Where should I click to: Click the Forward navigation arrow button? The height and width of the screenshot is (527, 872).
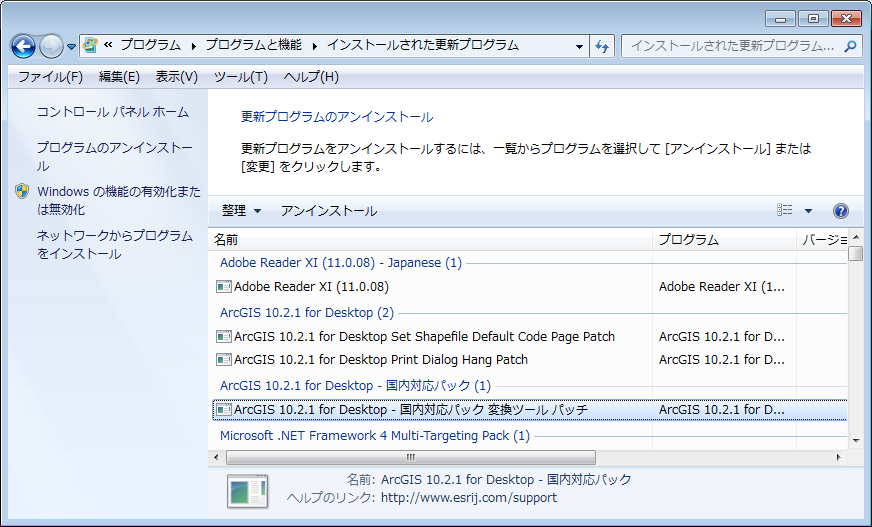pyautogui.click(x=51, y=46)
